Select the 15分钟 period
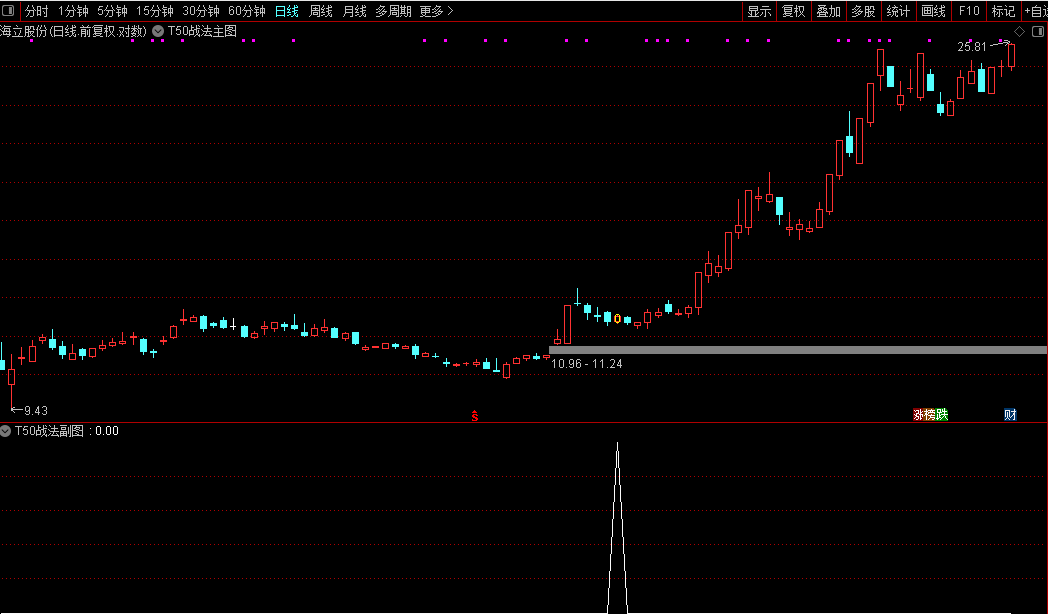This screenshot has width=1048, height=614. pyautogui.click(x=154, y=11)
